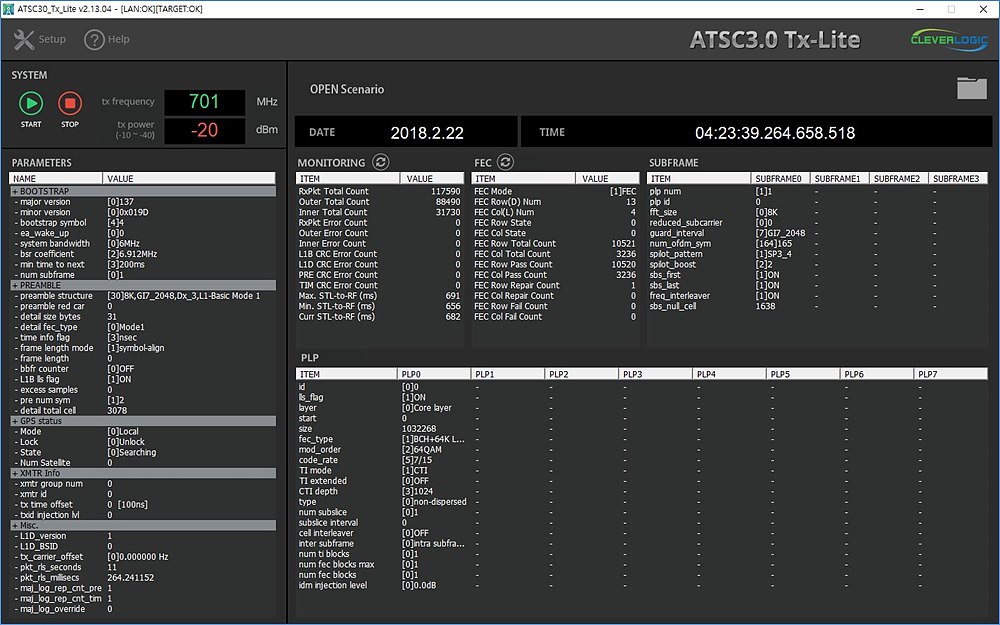Open scenario folder icon
This screenshot has height=625, width=1000.
(x=972, y=88)
